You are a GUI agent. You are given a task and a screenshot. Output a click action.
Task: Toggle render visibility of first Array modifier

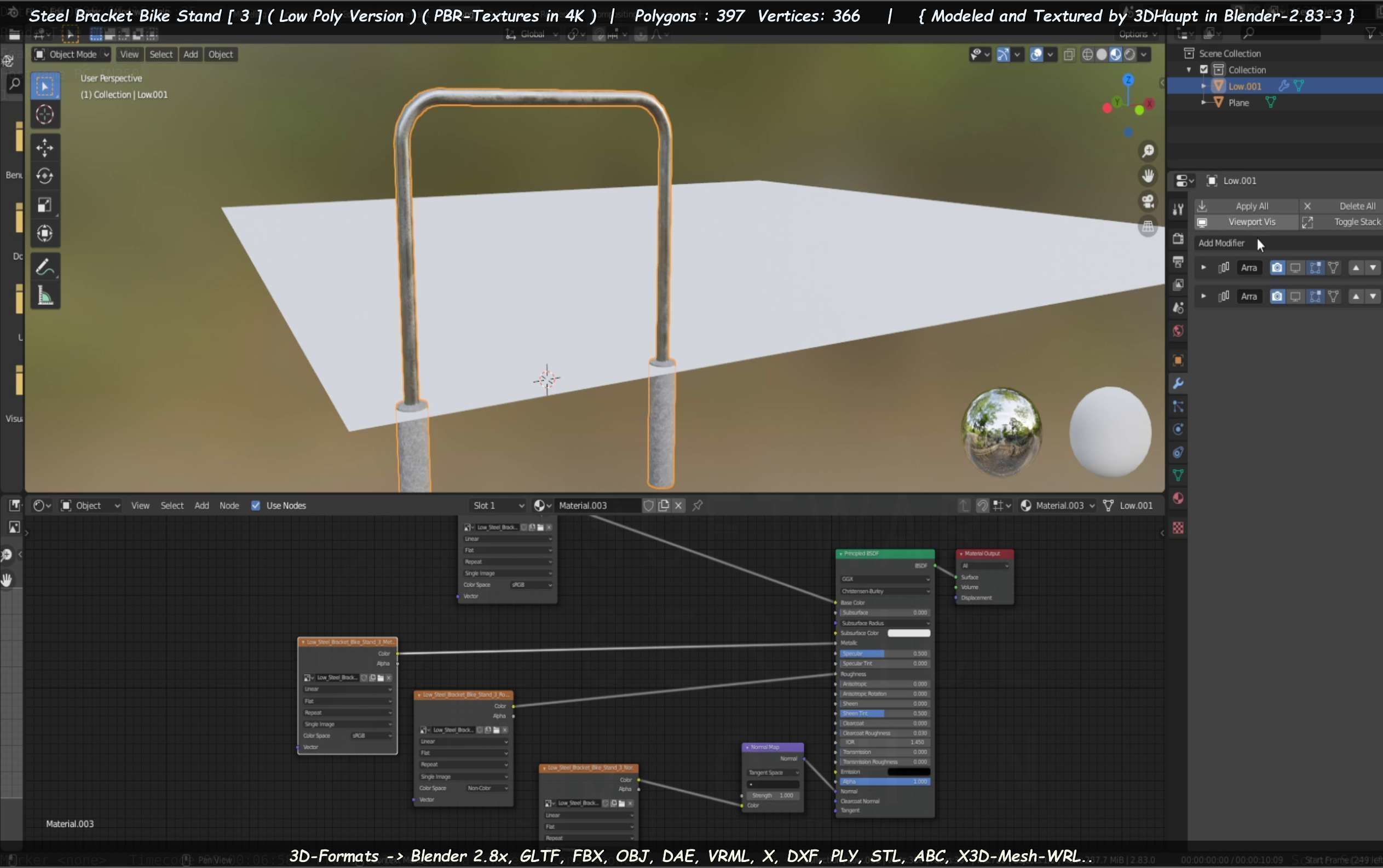point(1277,268)
